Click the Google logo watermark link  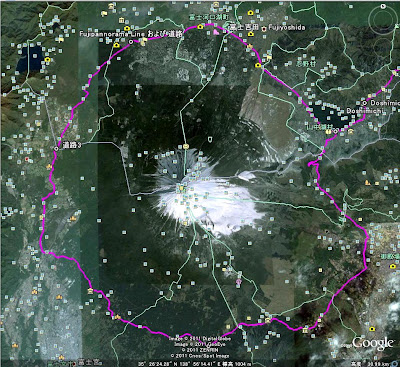373,343
